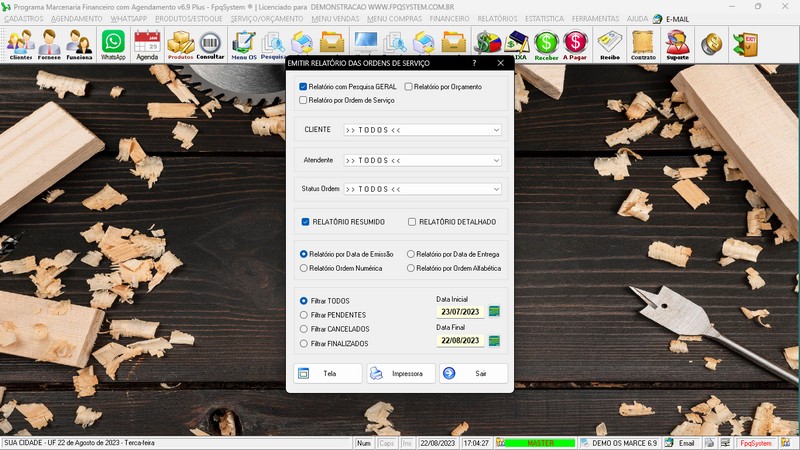The height and width of the screenshot is (450, 800).
Task: Open the ESTATÍSTICA menu
Action: click(544, 19)
